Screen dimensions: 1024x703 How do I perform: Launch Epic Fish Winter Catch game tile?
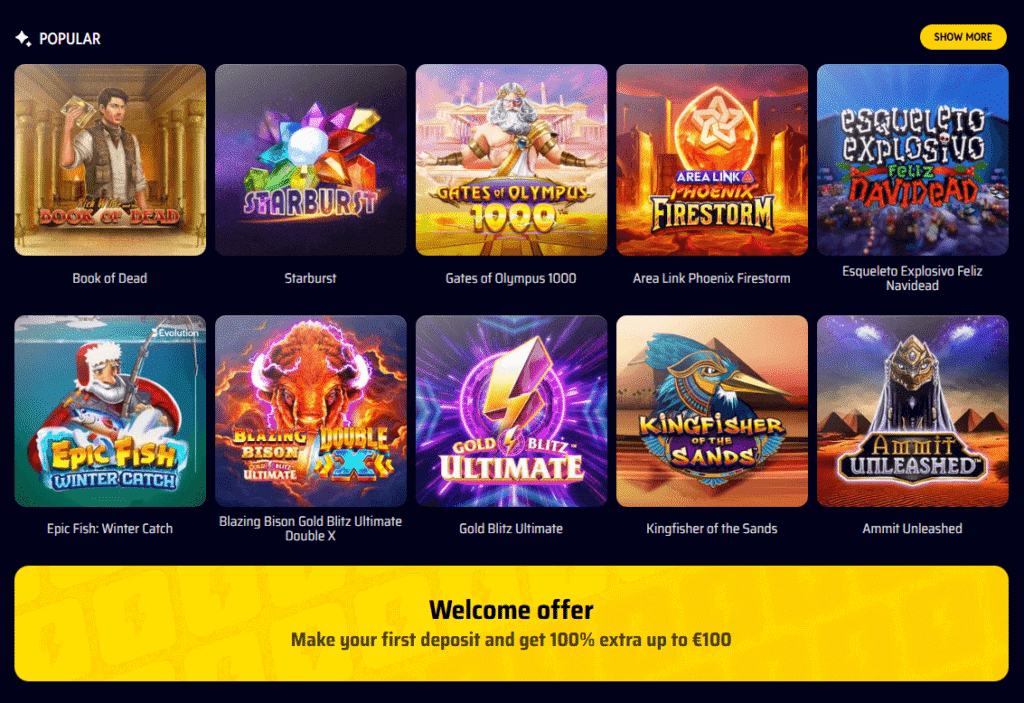(x=110, y=411)
